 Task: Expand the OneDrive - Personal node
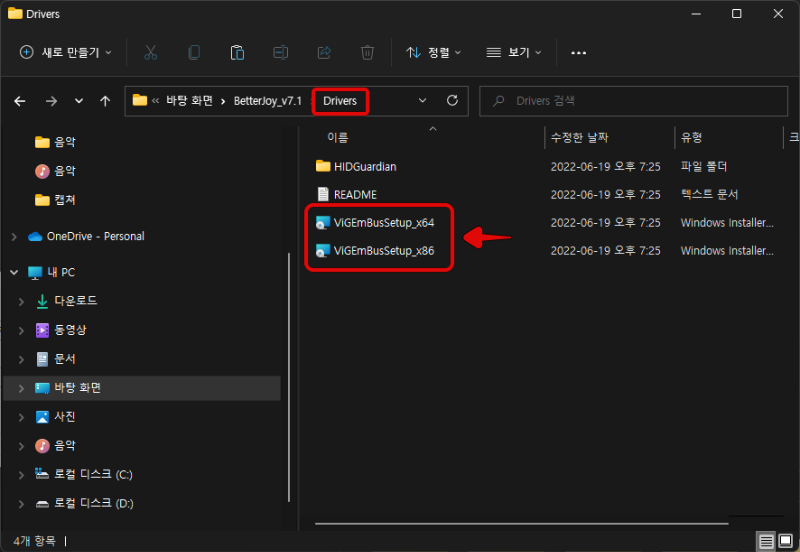click(14, 237)
